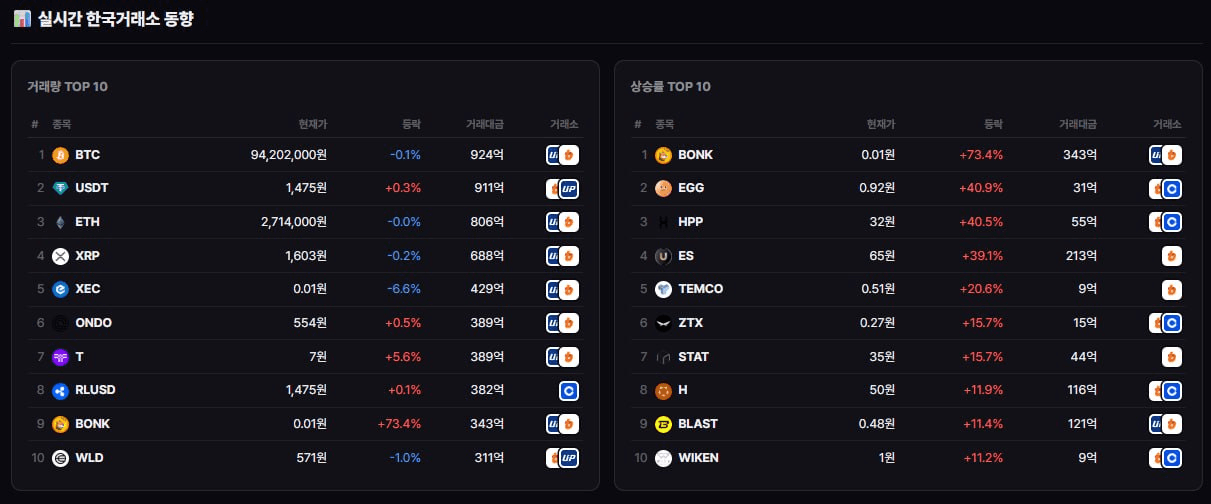
Task: Click BONK +73.4% change in volume table
Action: tap(399, 424)
